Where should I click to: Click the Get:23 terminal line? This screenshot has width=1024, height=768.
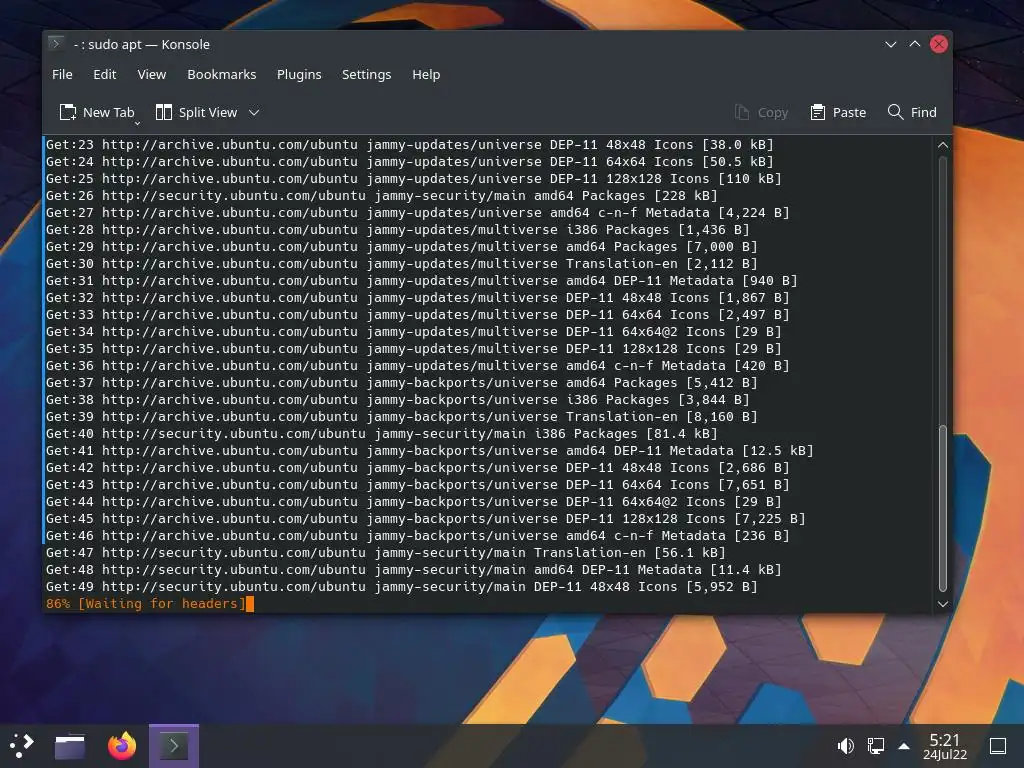point(409,144)
